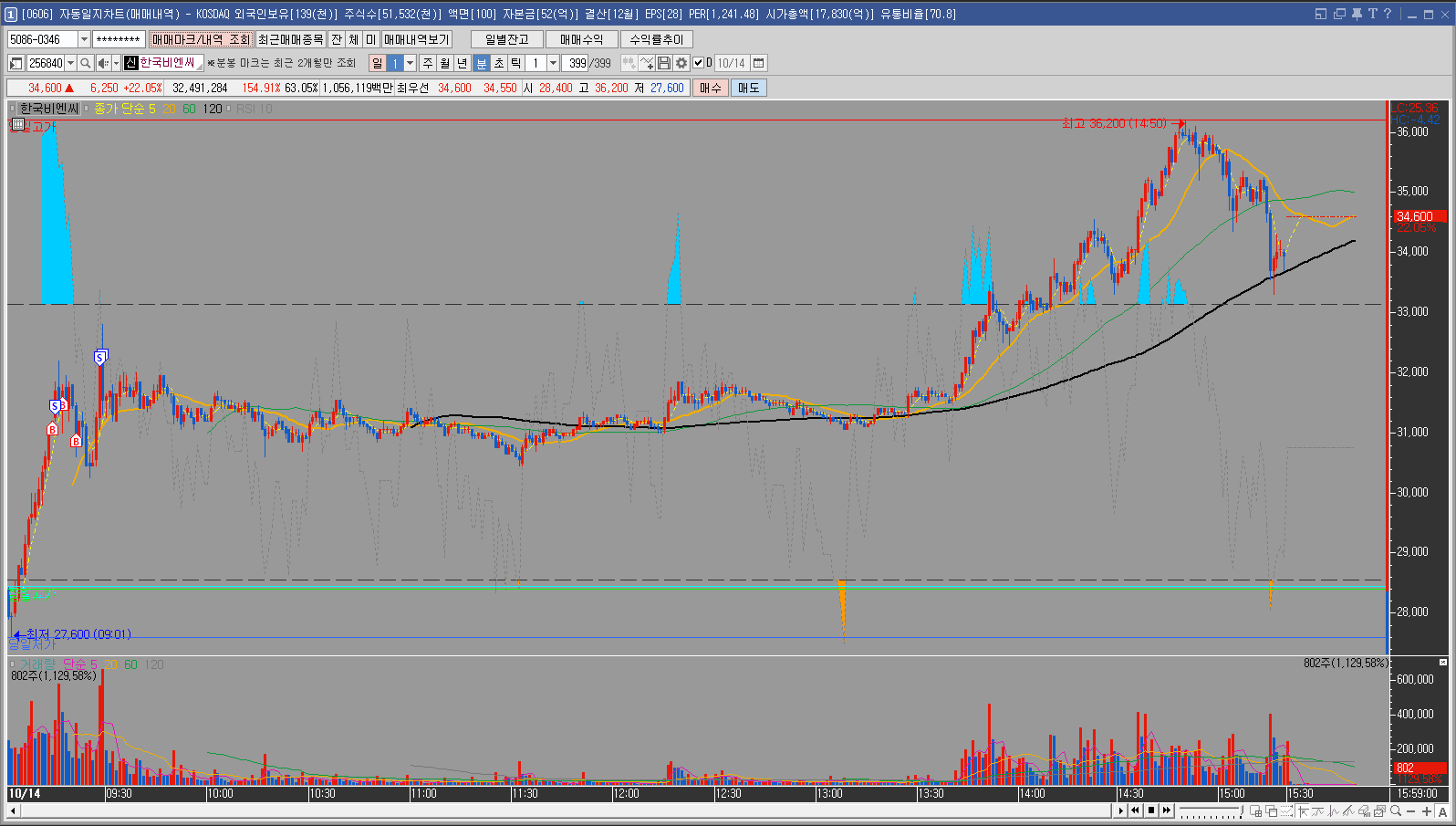Click the T font icon in title bar

point(1372,14)
